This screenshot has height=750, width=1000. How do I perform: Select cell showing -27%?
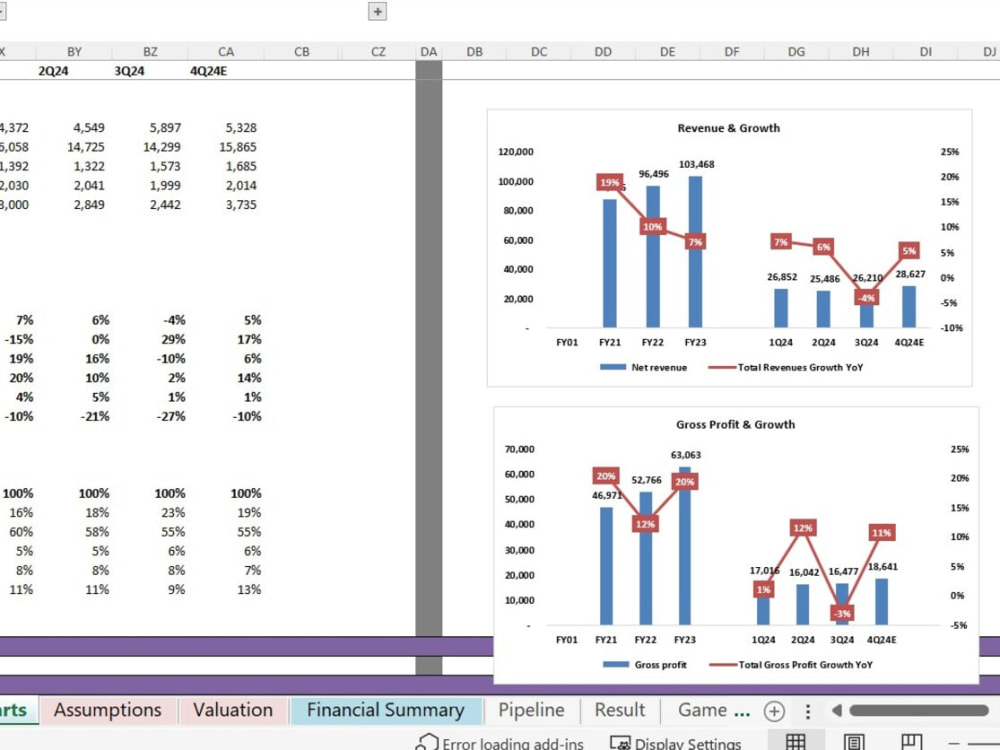click(x=150, y=416)
